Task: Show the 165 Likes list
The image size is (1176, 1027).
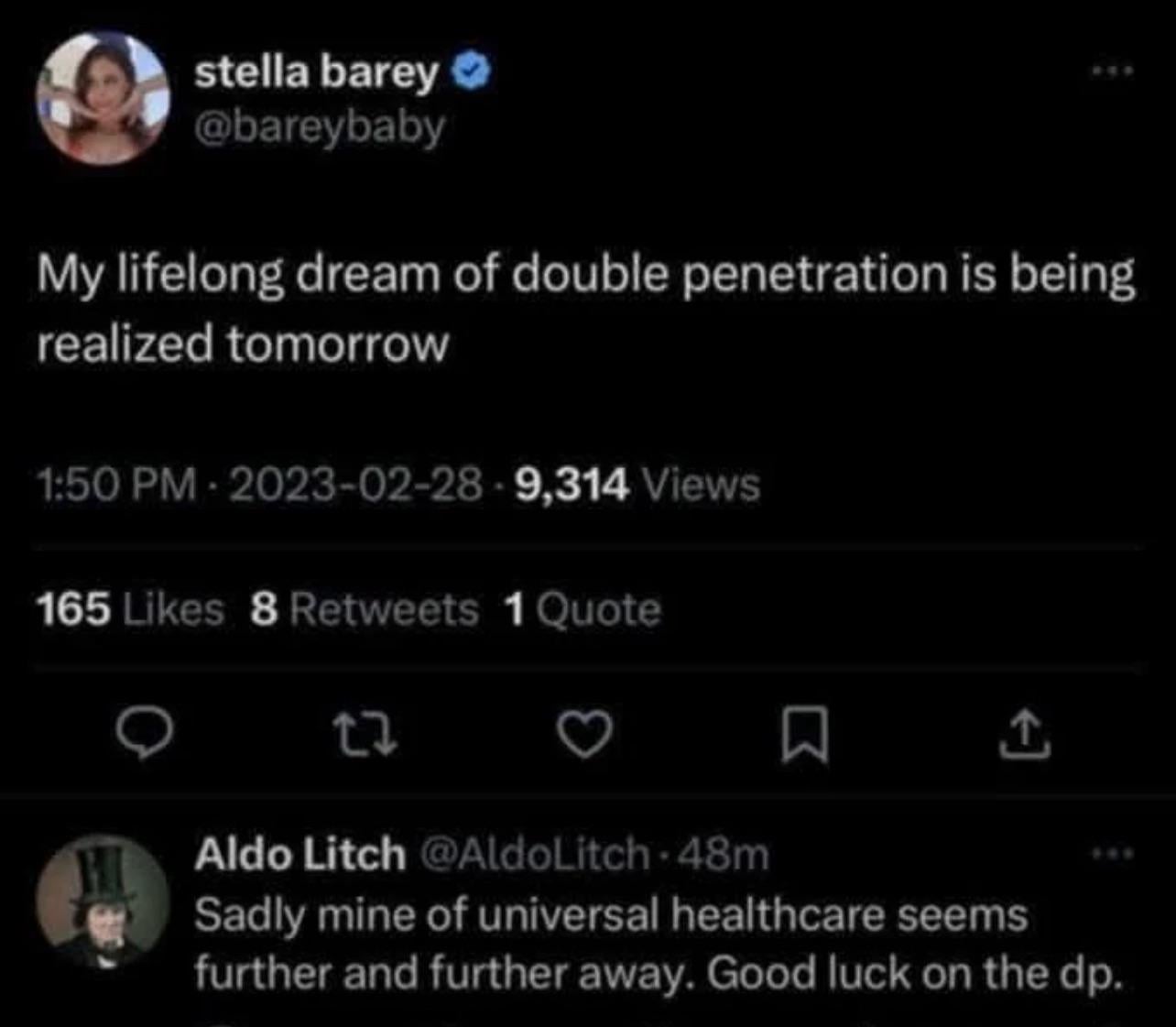Action: point(130,609)
